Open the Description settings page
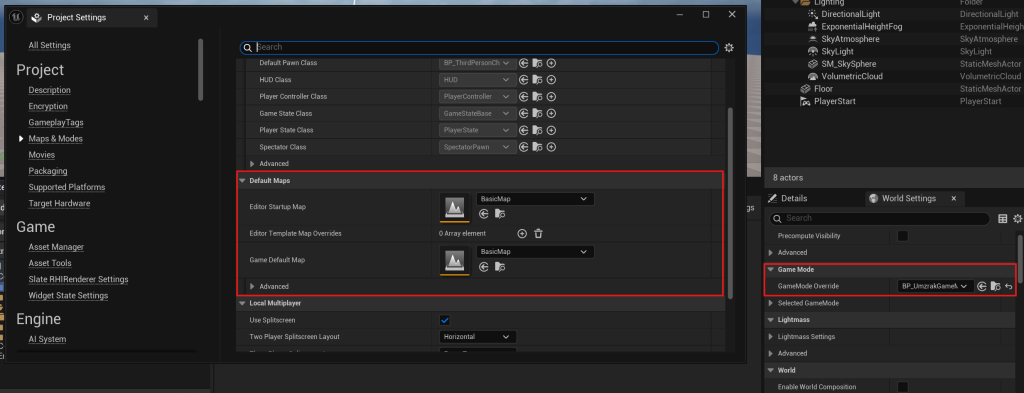1024x393 pixels. pos(50,90)
